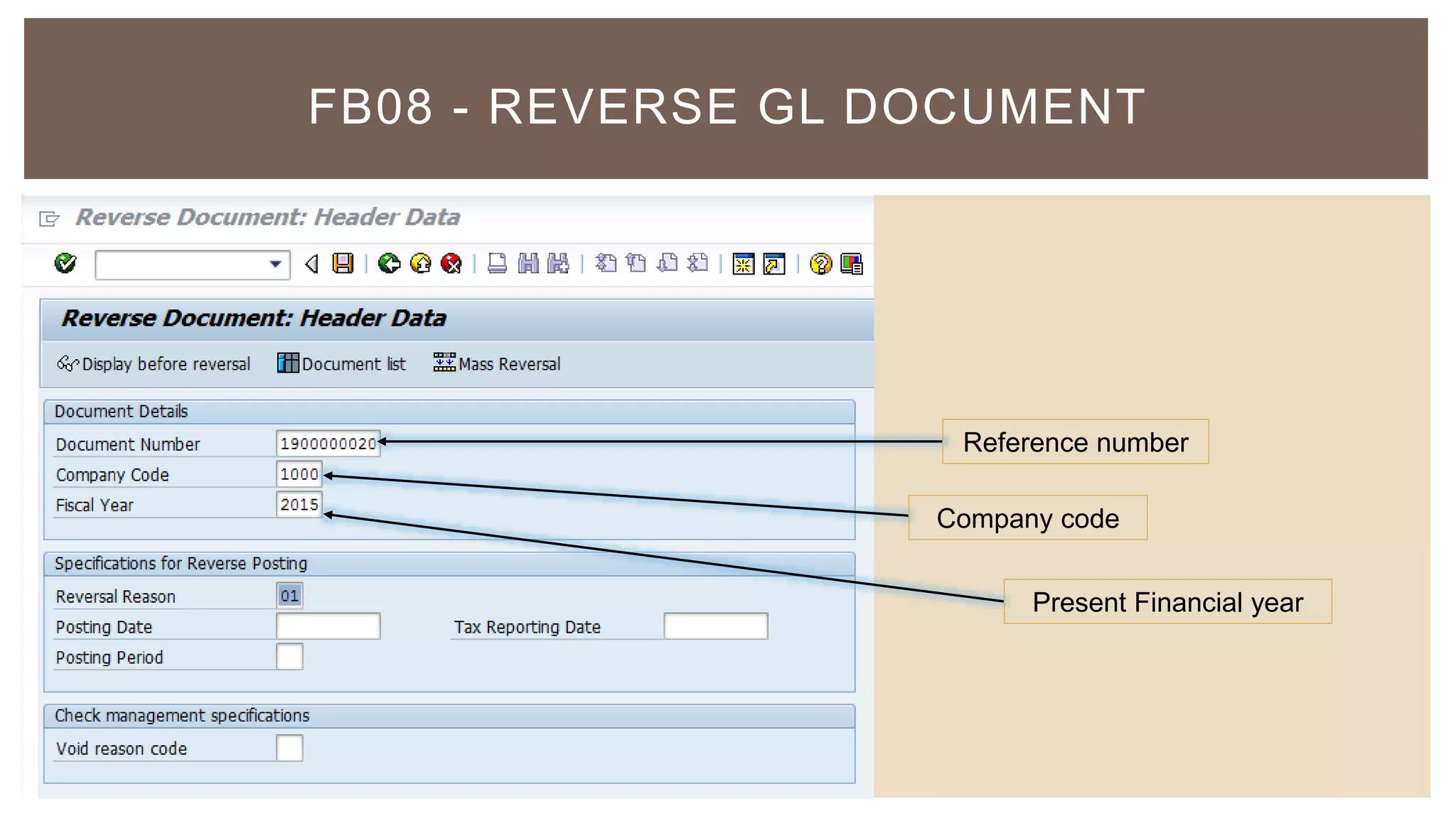Click the slide title FB08 - Reverse GL Document
The image size is (1456, 819).
(x=727, y=107)
